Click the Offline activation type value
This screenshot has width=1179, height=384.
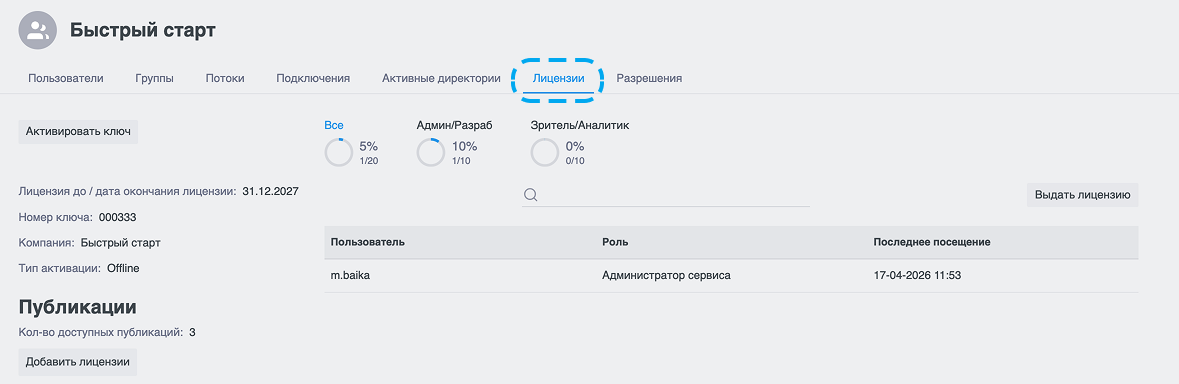pos(123,268)
